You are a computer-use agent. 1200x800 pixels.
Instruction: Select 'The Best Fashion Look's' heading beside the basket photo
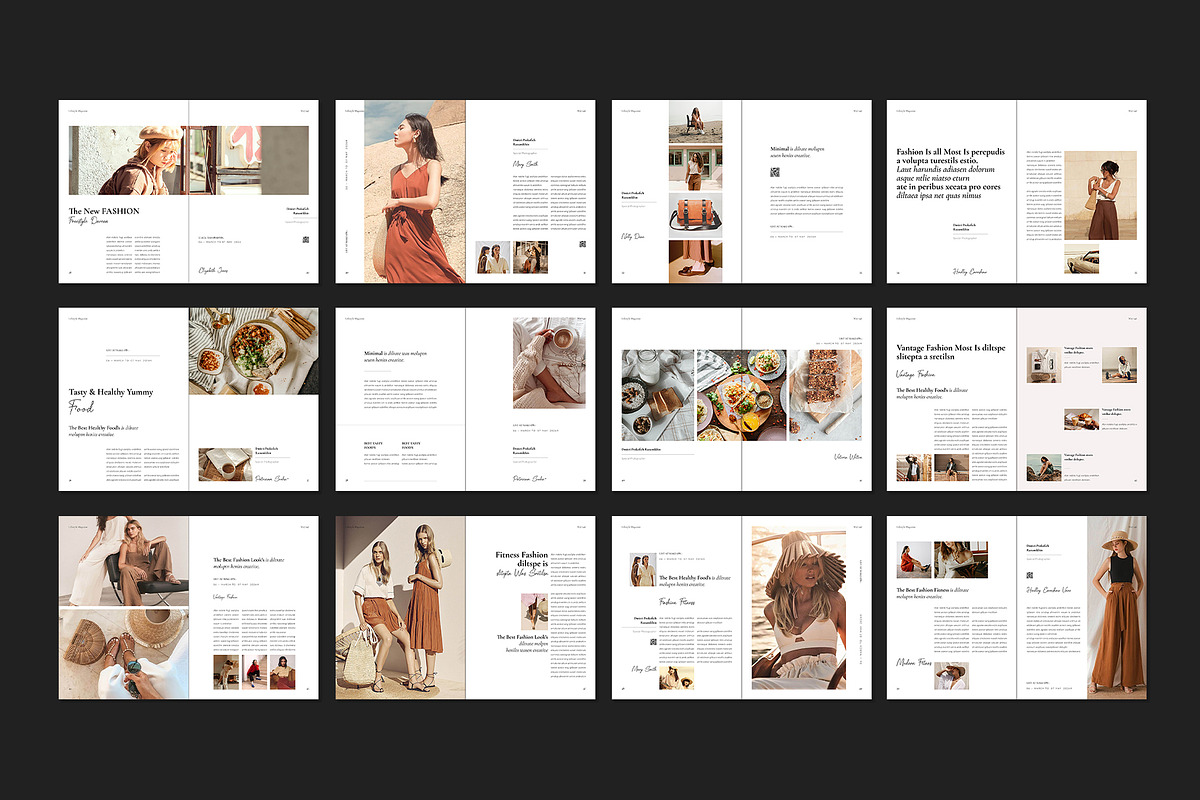pyautogui.click(x=239, y=560)
